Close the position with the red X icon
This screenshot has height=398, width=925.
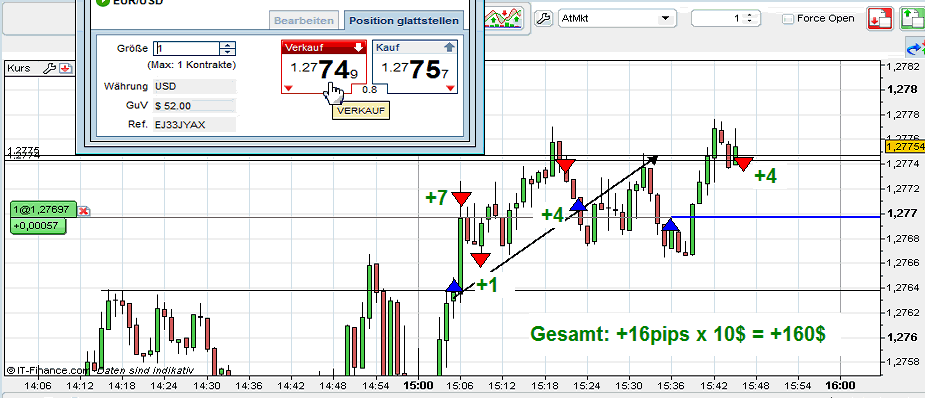[x=84, y=210]
